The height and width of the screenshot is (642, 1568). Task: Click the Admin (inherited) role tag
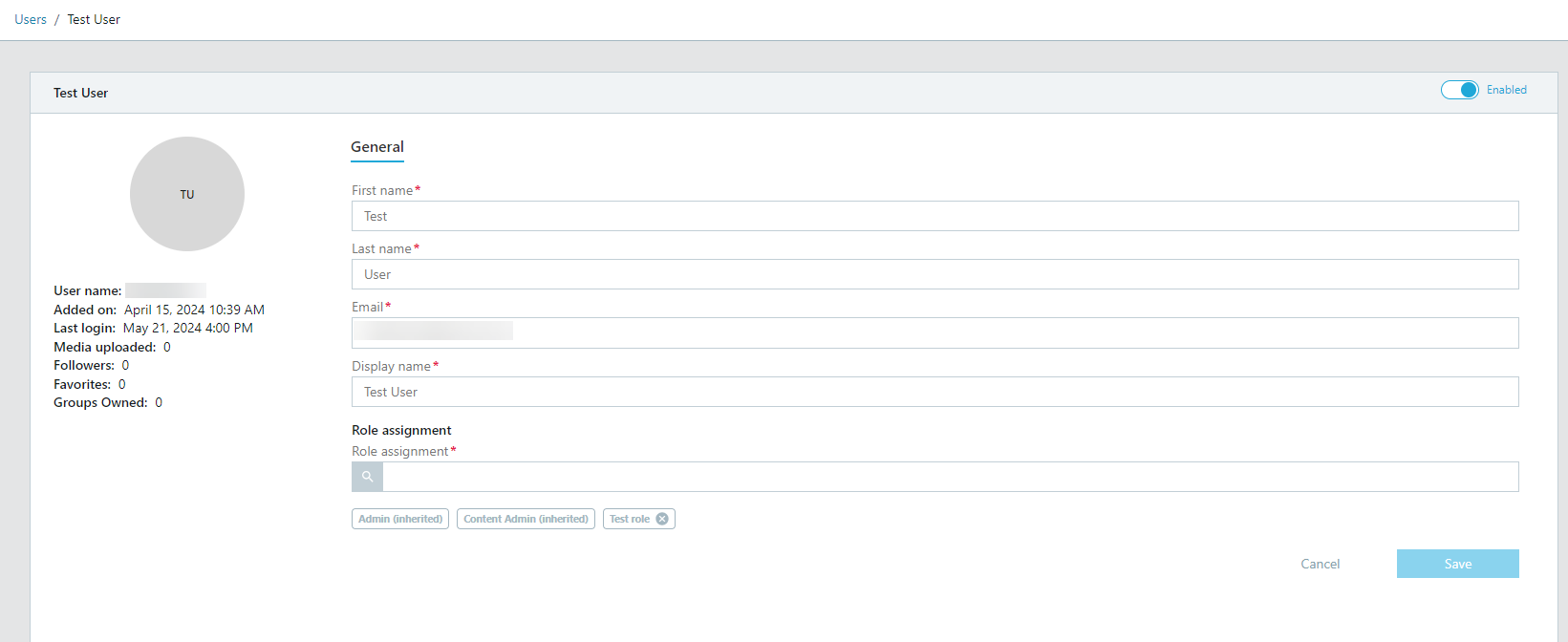400,519
